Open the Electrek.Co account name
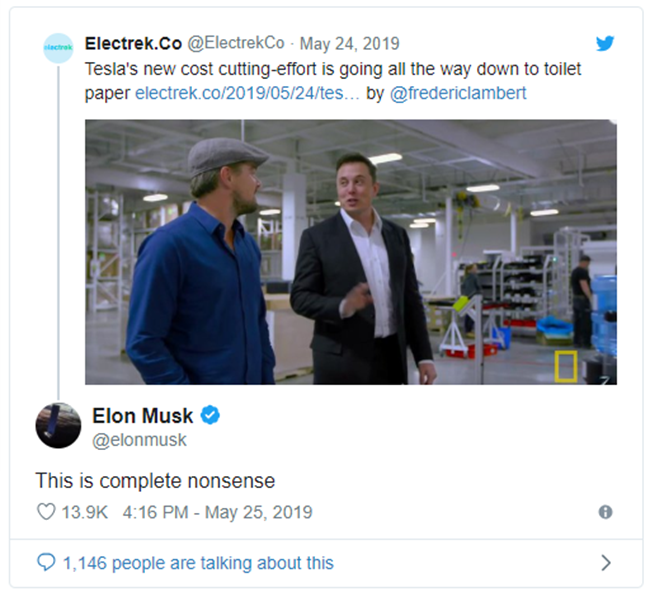The width and height of the screenshot is (650, 592). [x=132, y=44]
